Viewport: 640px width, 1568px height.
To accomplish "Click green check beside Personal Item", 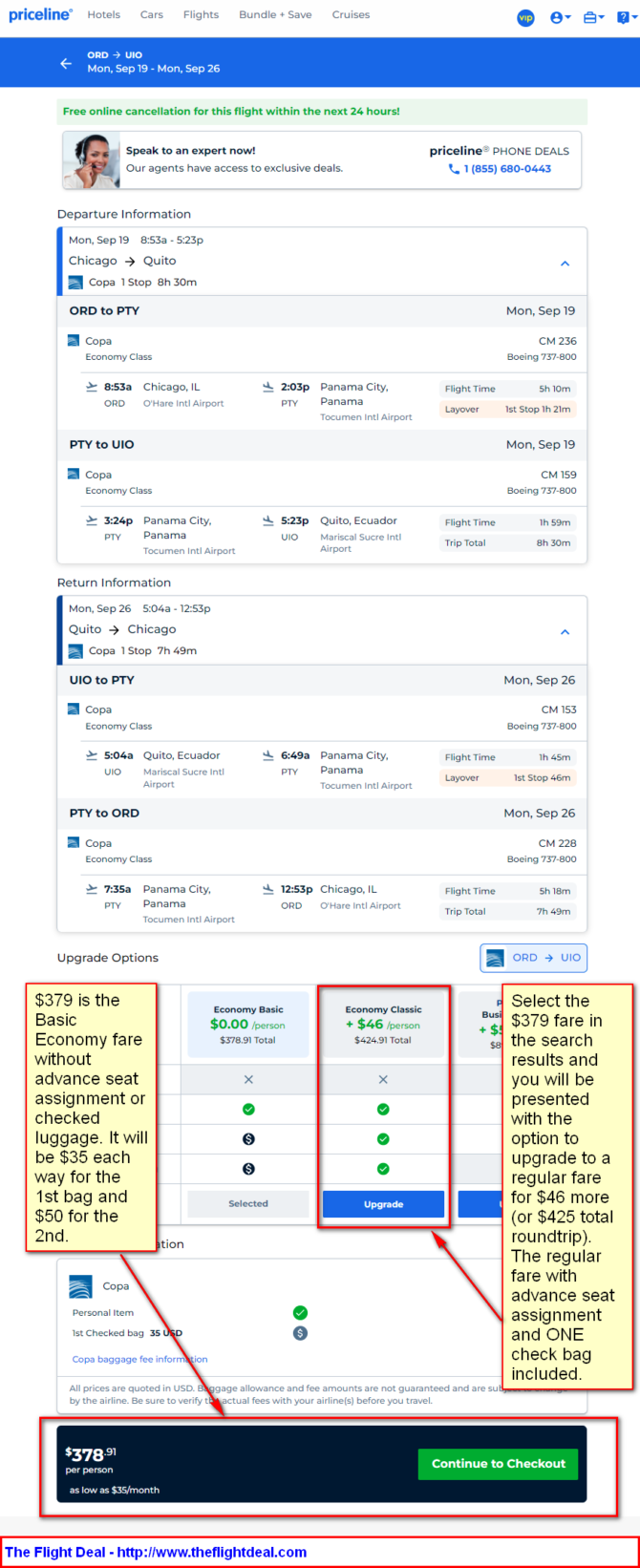I will pyautogui.click(x=300, y=1313).
